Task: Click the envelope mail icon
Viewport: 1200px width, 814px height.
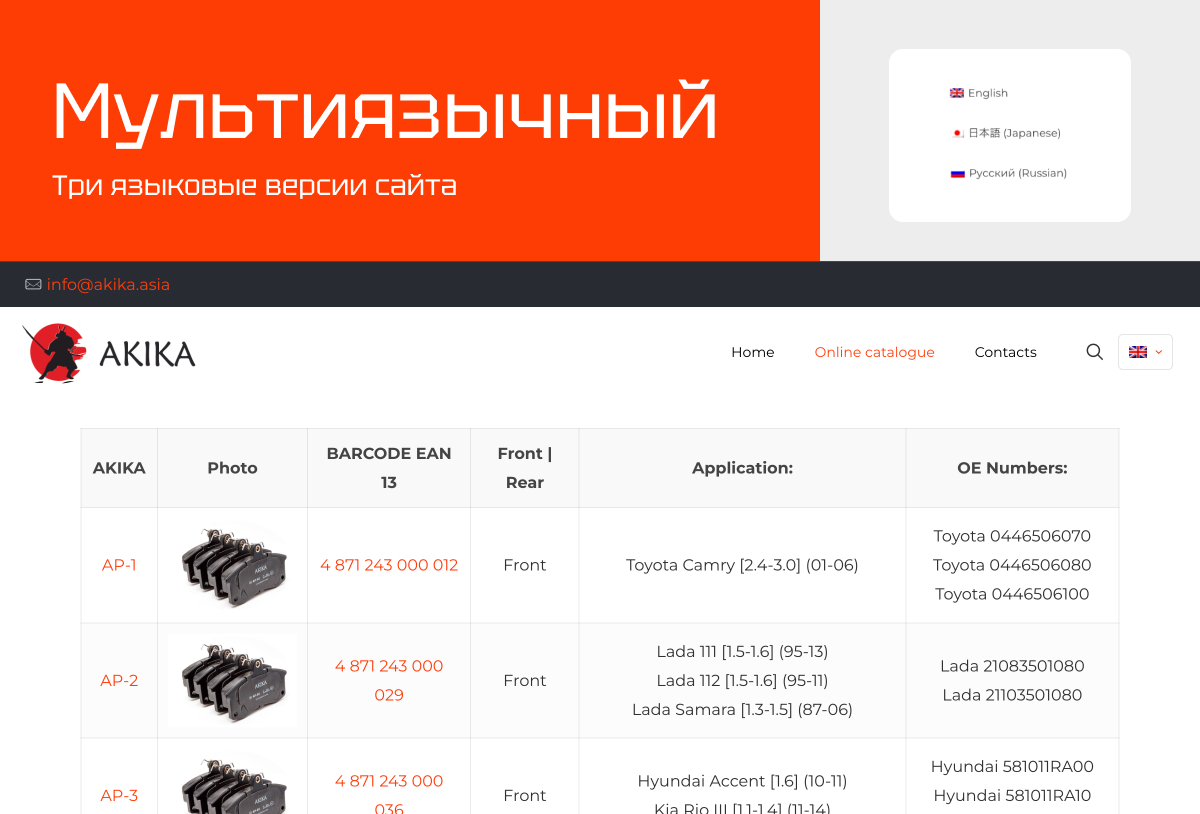Action: [33, 285]
